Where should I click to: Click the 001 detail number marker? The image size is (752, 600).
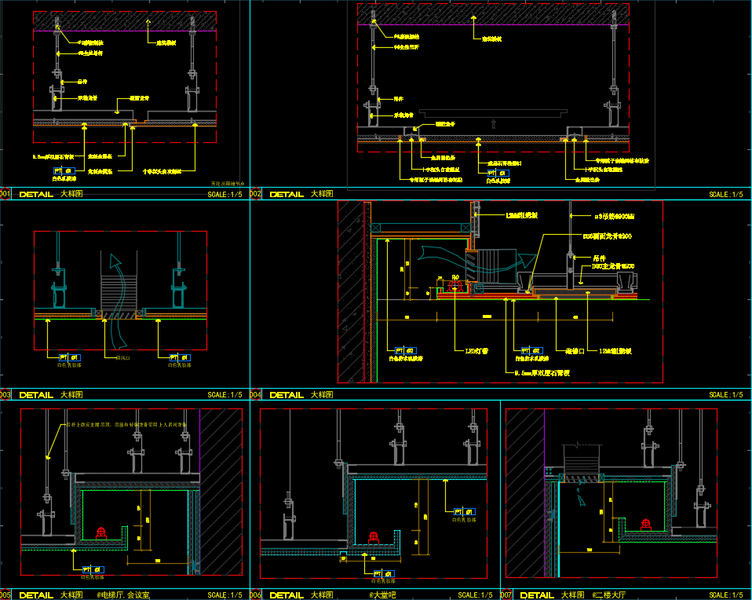[4, 194]
